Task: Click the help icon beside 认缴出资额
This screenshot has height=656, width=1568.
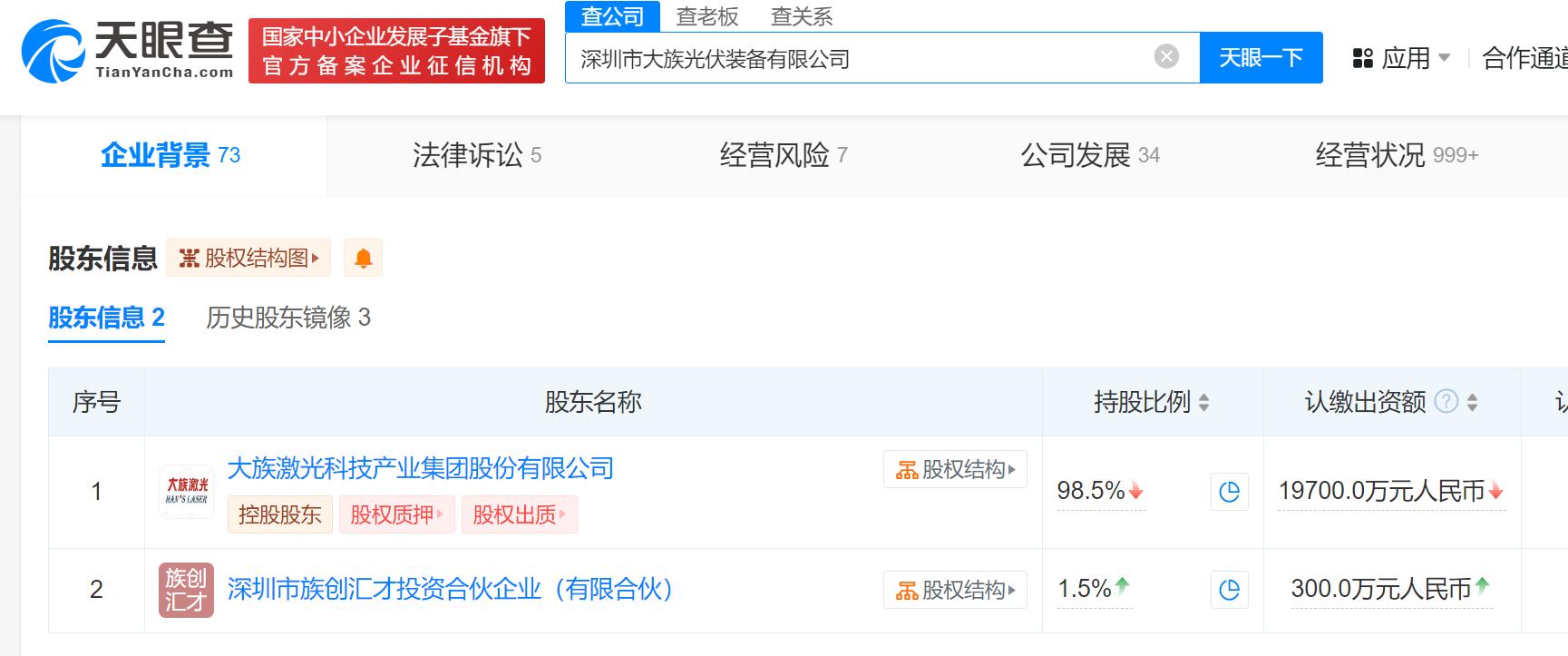Action: (x=1446, y=401)
